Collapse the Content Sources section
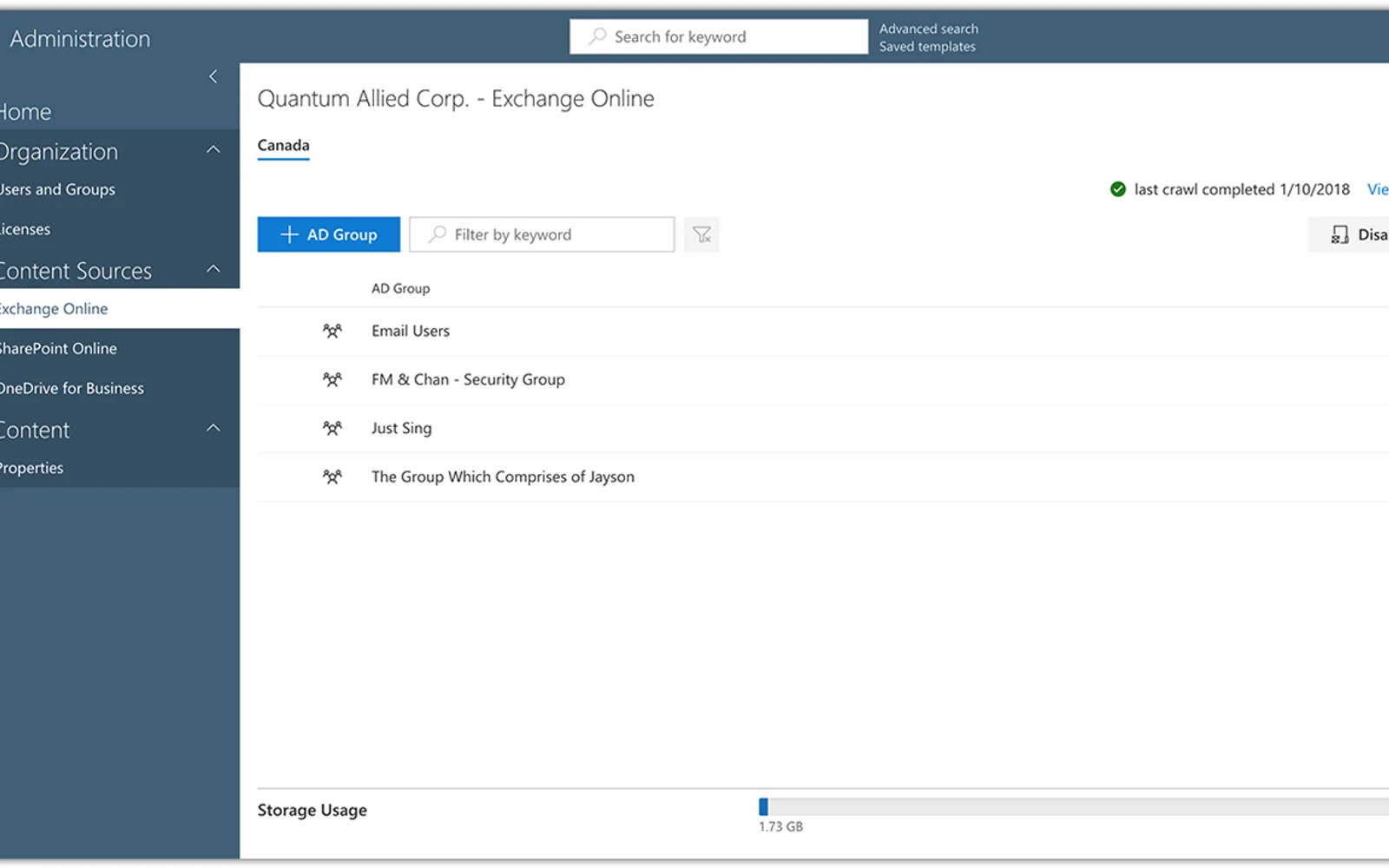This screenshot has height=868, width=1389. (x=213, y=269)
